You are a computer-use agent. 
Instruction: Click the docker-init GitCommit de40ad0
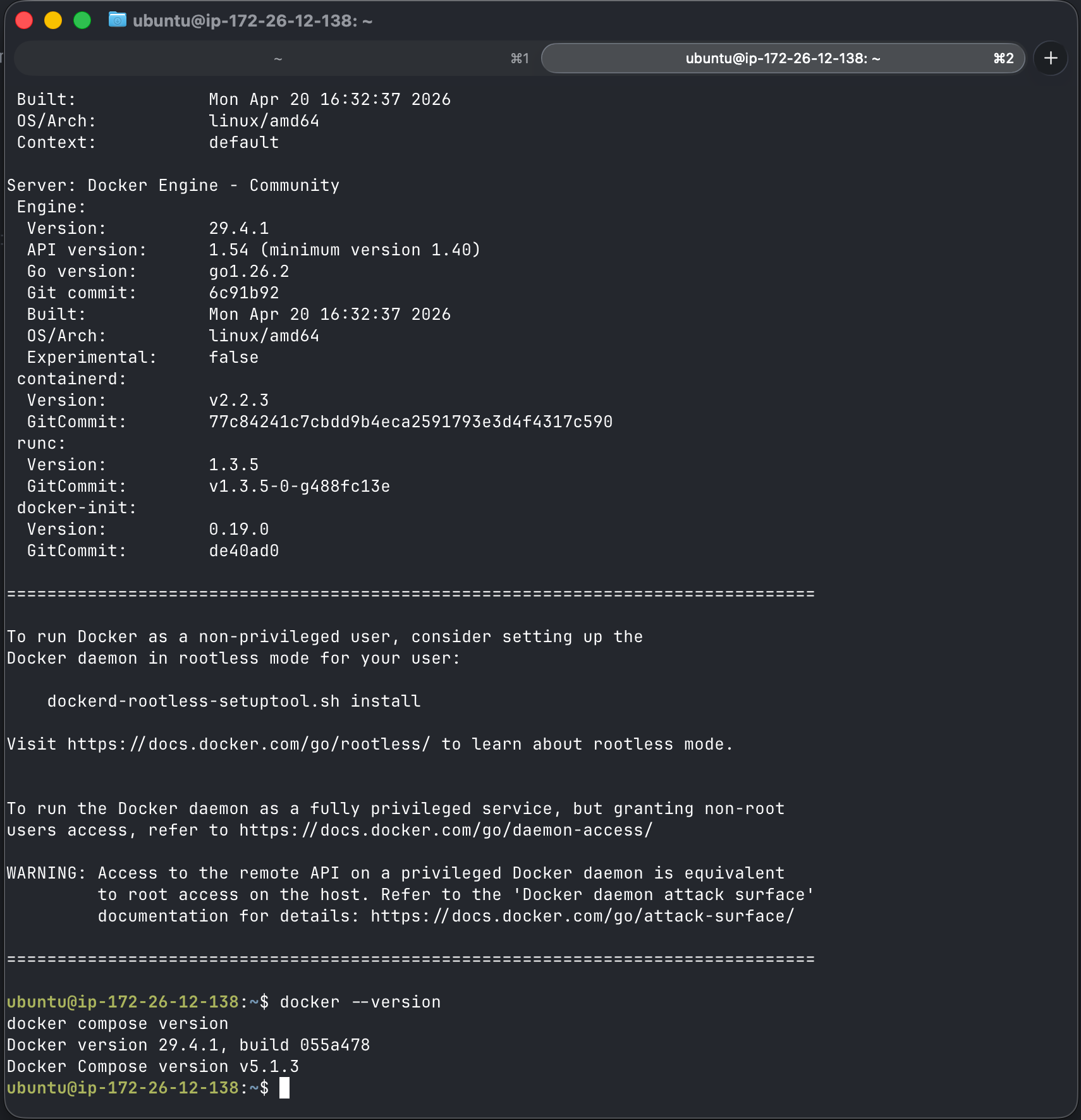(x=244, y=551)
